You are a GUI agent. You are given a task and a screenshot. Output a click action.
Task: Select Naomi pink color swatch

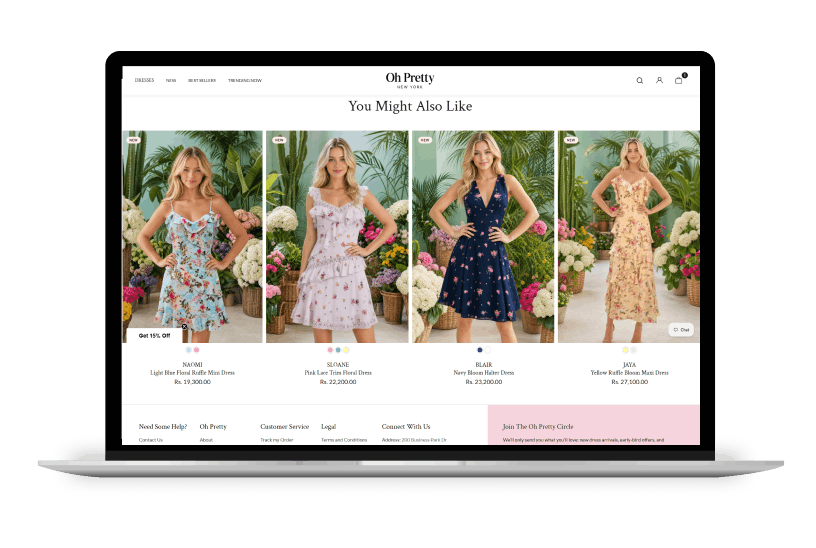(x=197, y=350)
